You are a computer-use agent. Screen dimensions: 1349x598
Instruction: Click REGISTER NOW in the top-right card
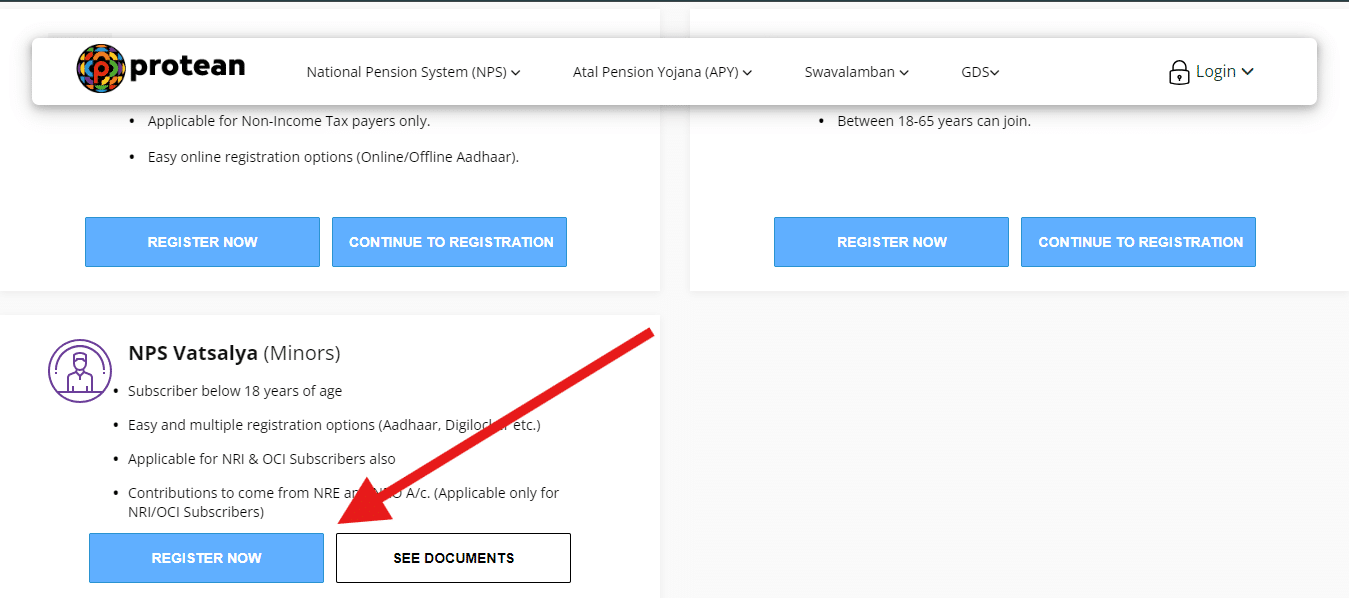[x=891, y=241]
